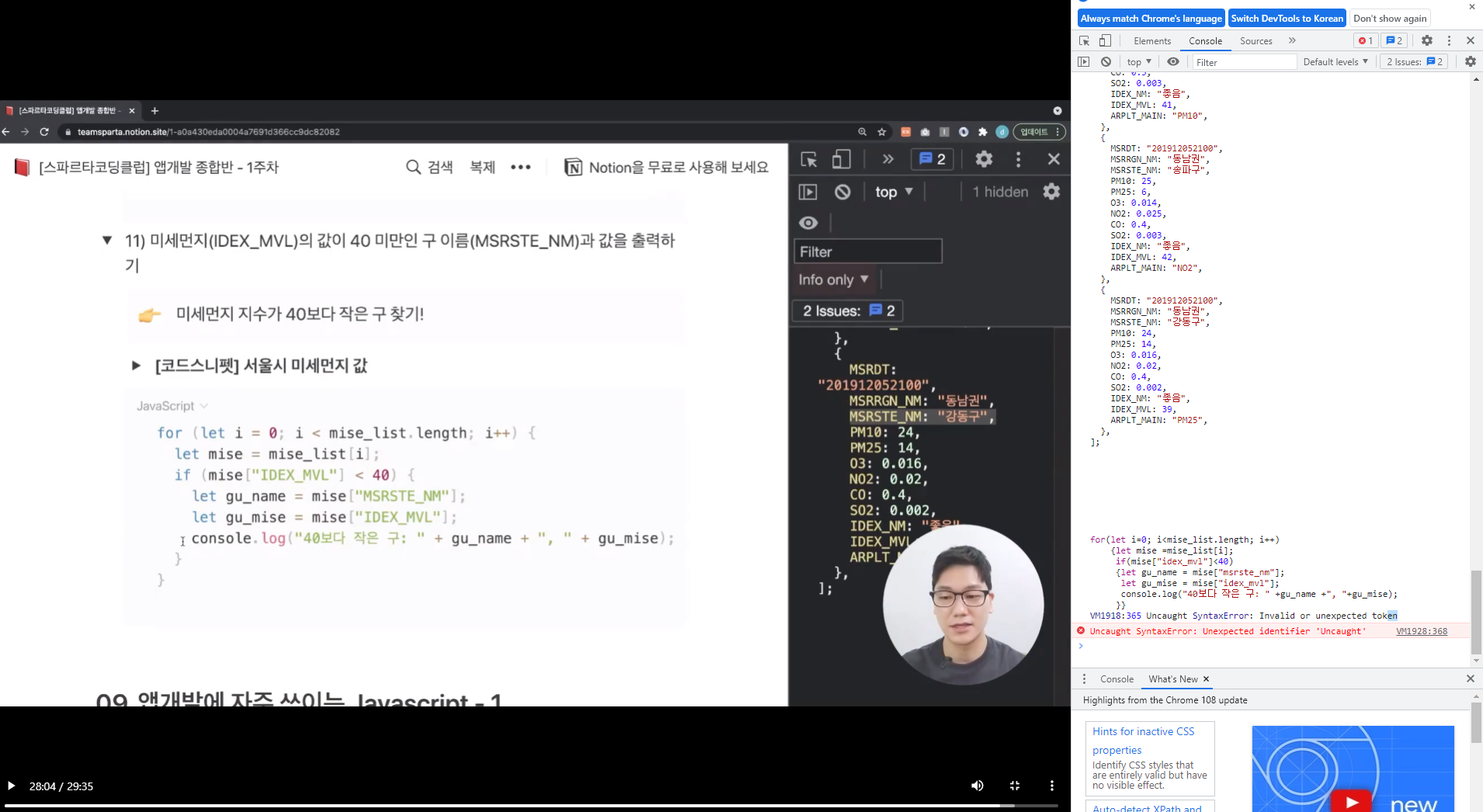Open the settings gear in the video's DevTools top bar
This screenshot has width=1483, height=812.
984,159
